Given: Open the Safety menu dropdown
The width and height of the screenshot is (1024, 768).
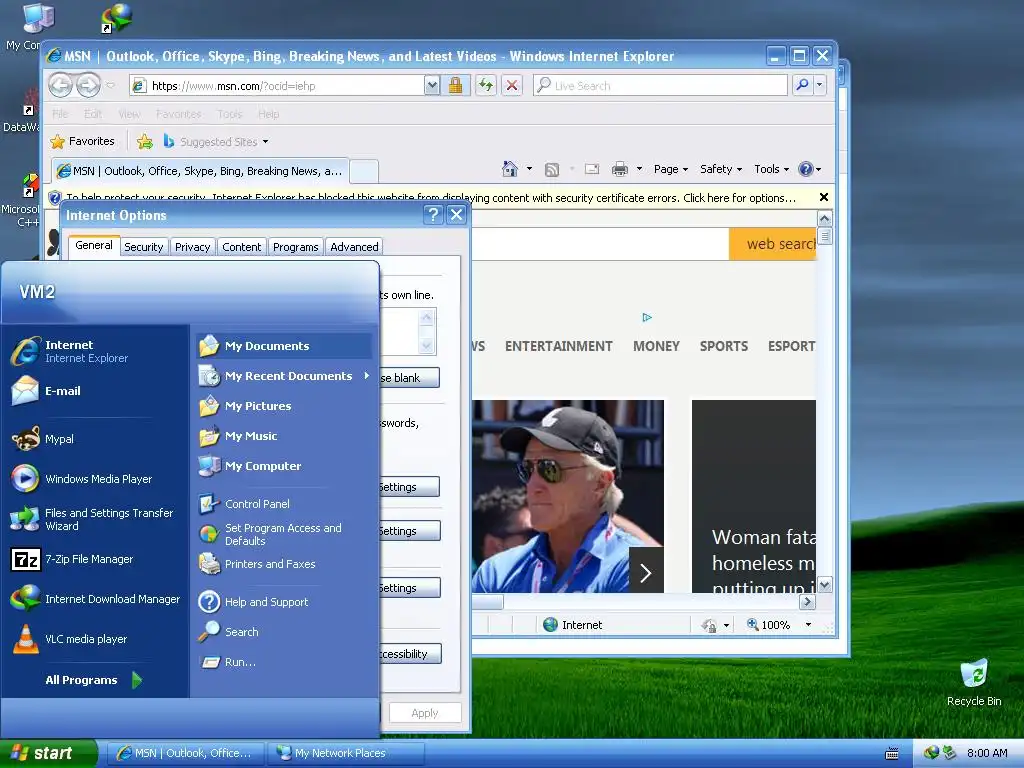Looking at the screenshot, I should pyautogui.click(x=721, y=169).
